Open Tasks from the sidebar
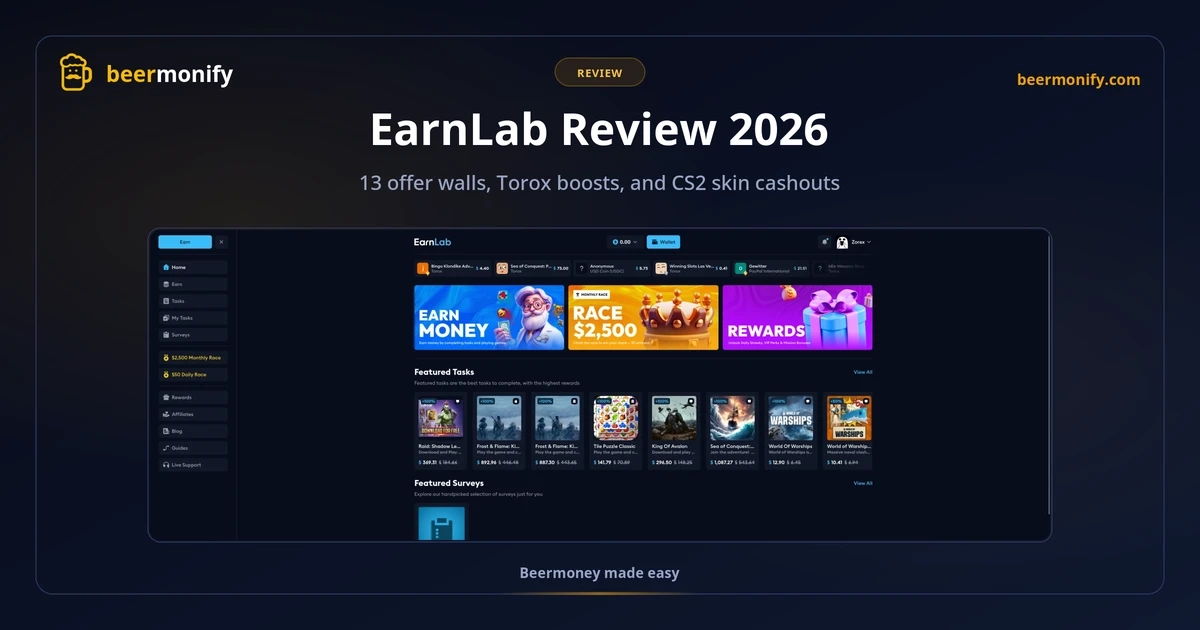 [x=193, y=301]
